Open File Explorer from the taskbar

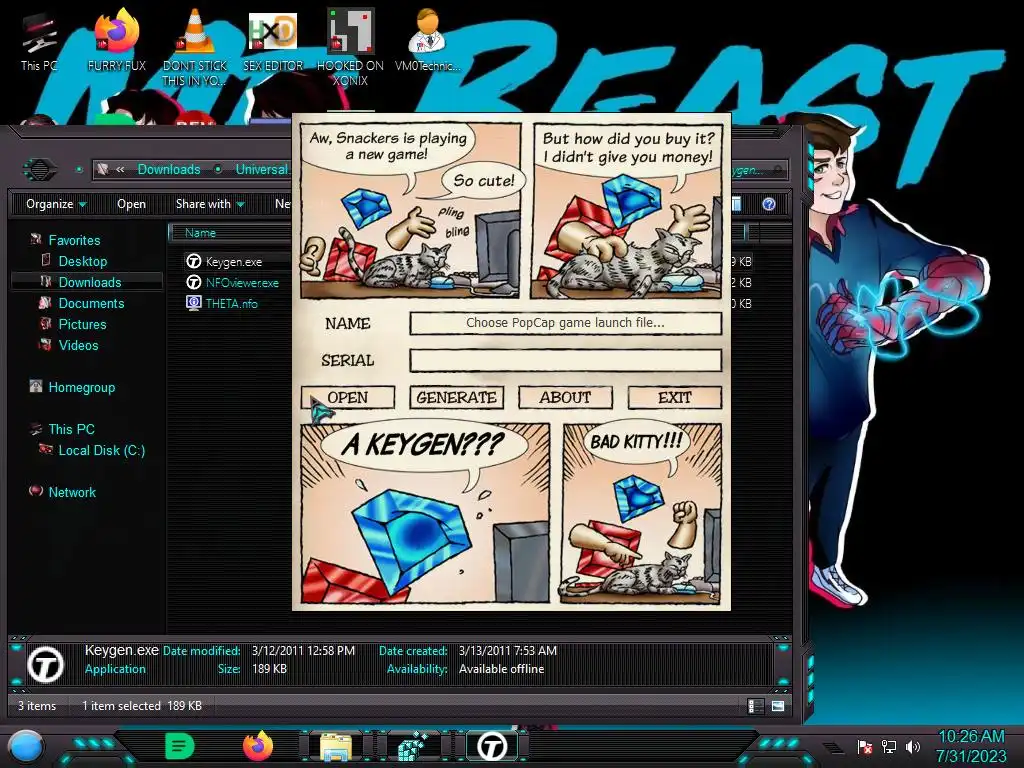pyautogui.click(x=336, y=747)
